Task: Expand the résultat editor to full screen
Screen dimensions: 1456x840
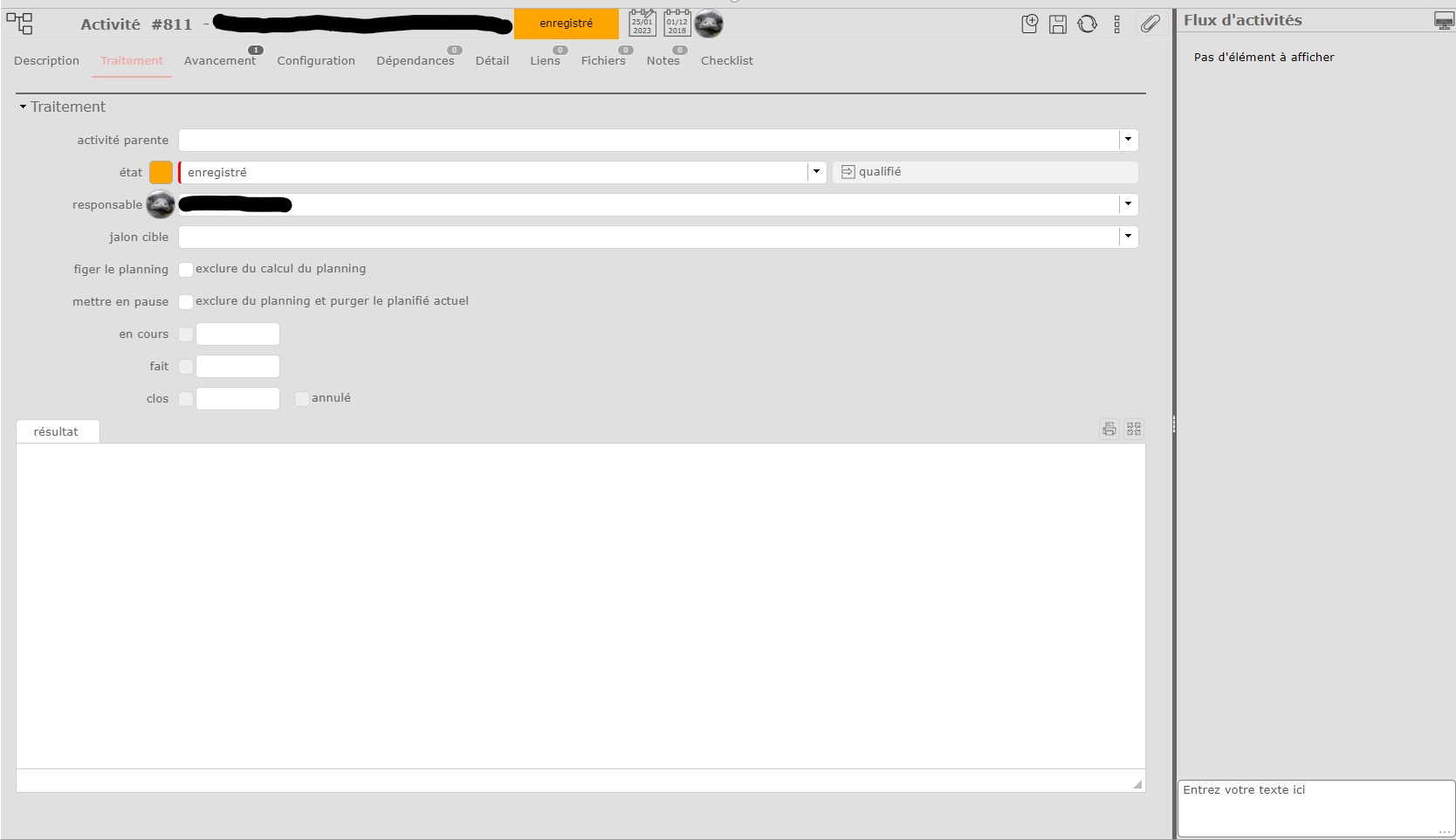Action: pos(1134,429)
